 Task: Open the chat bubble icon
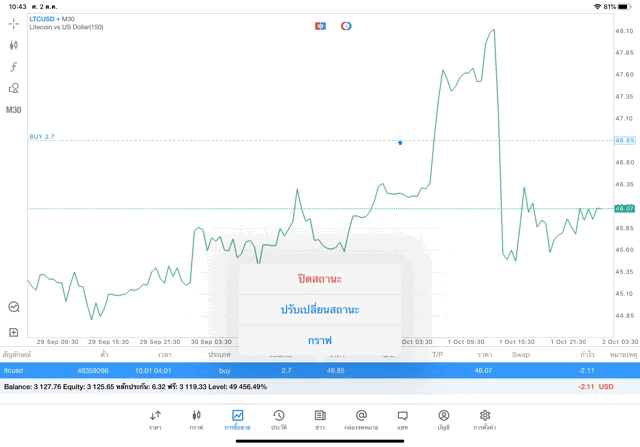click(x=402, y=418)
